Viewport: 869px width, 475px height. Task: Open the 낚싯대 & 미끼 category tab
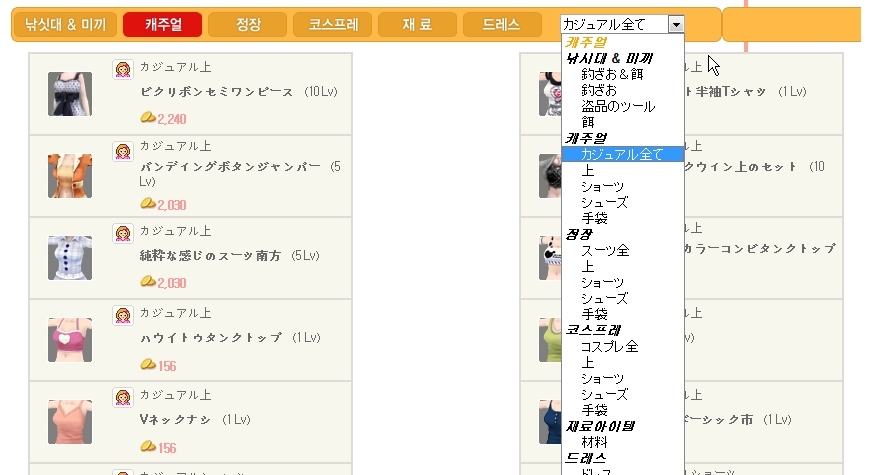(x=65, y=25)
